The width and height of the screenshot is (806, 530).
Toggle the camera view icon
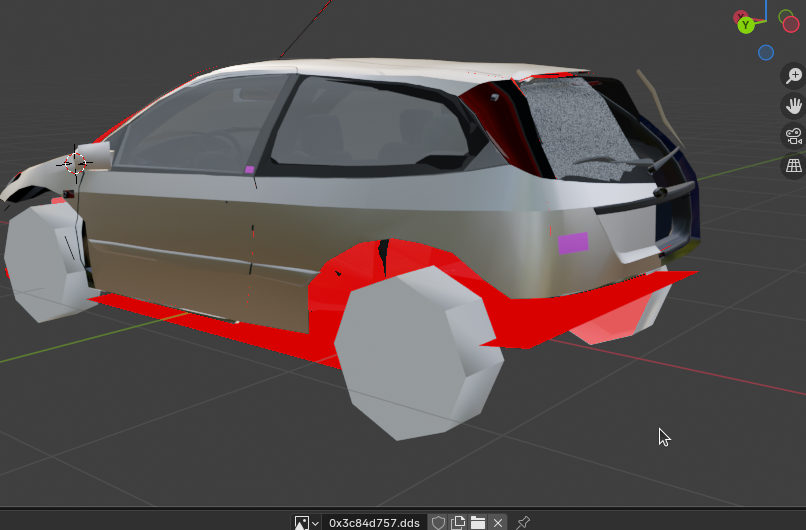click(x=794, y=136)
